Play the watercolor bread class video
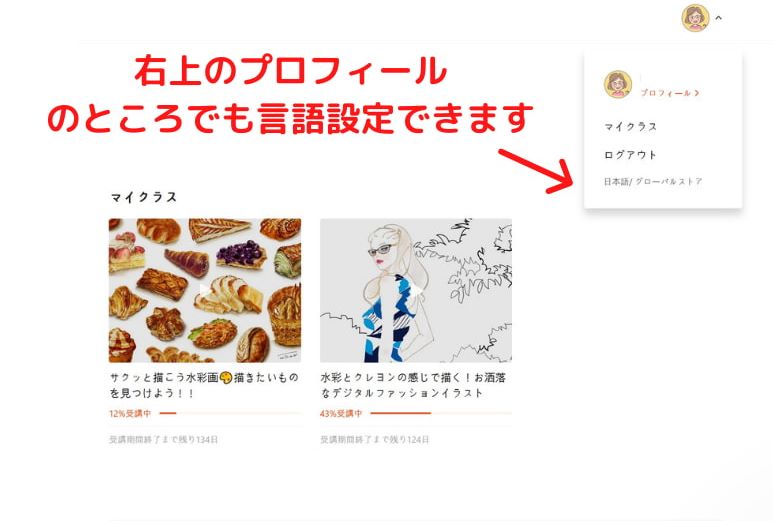Screen dimensions: 773x521 (x=205, y=290)
